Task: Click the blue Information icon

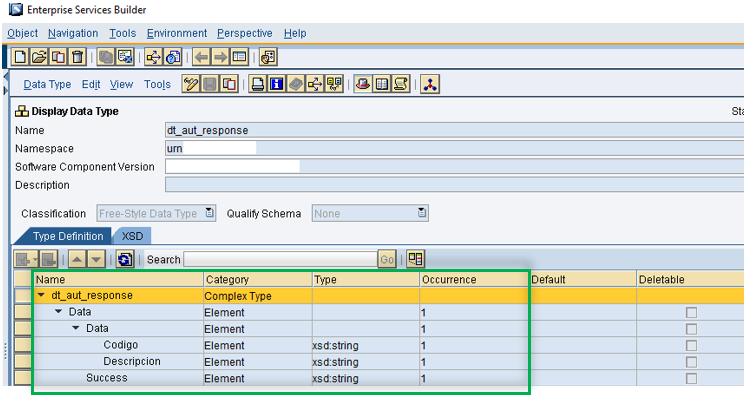Action: pyautogui.click(x=277, y=84)
